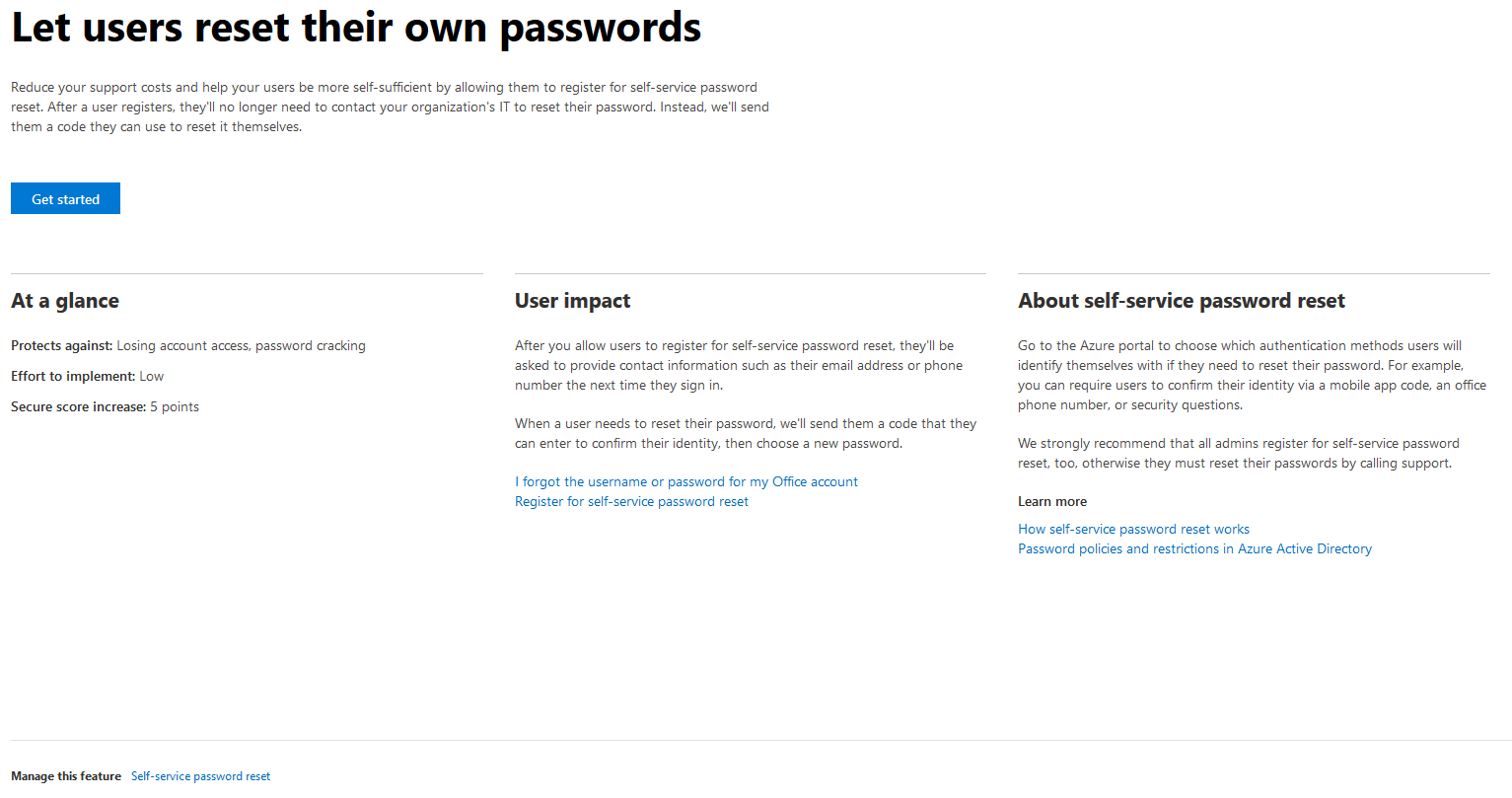The width and height of the screenshot is (1512, 798).
Task: Click the 'Let users reset their own passwords' title
Action: (356, 28)
